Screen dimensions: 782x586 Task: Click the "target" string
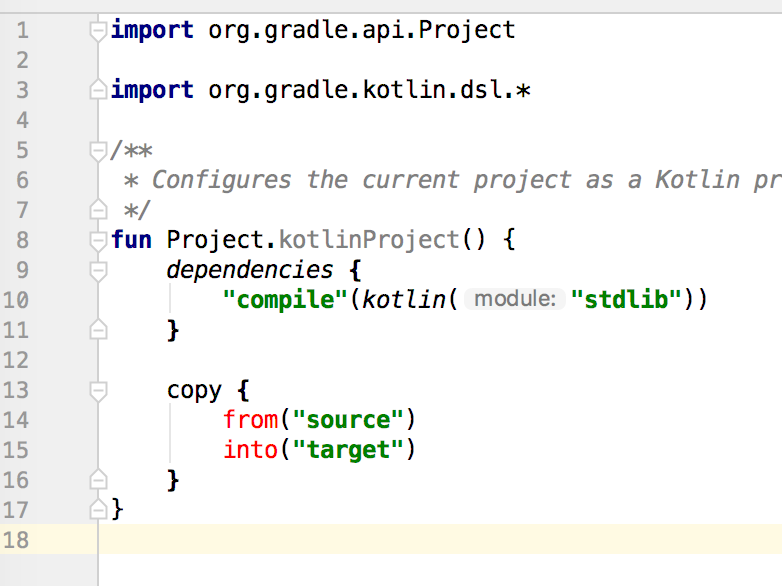tap(348, 450)
